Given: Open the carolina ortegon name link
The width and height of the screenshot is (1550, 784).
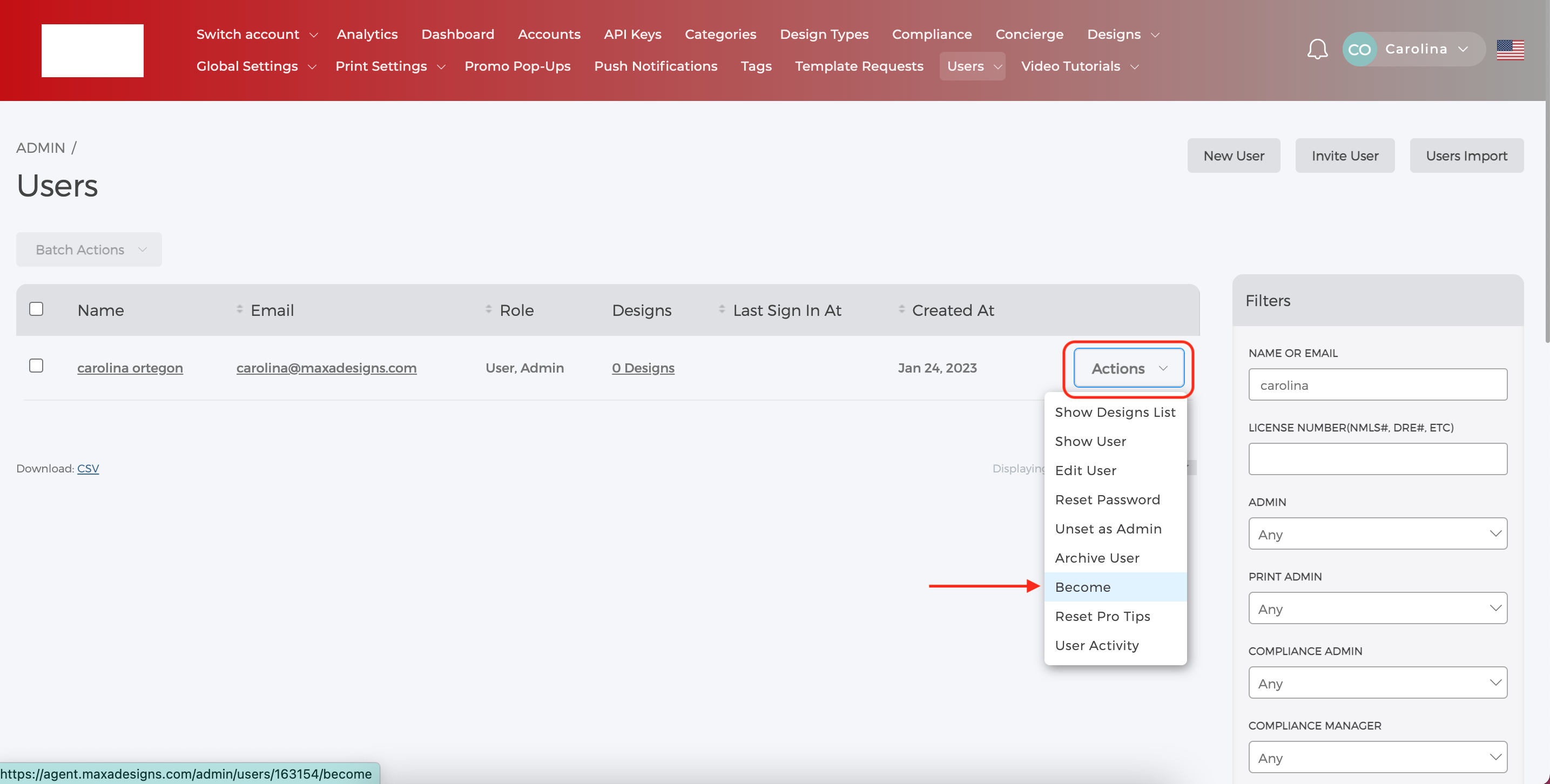Looking at the screenshot, I should point(130,368).
